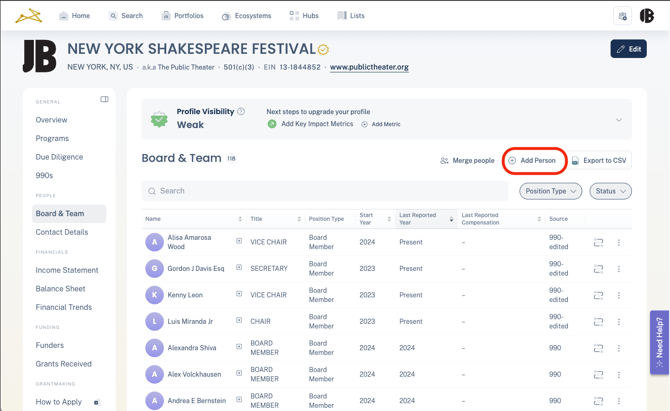Screen dimensions: 670x411
Task: Sort the table by Name column
Action: (240, 219)
